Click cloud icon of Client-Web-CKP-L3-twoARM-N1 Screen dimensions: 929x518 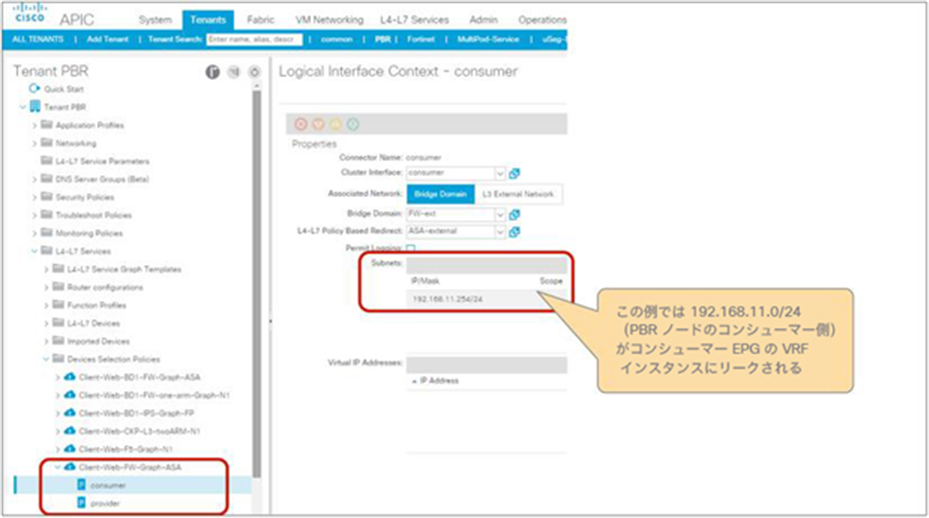tap(70, 431)
